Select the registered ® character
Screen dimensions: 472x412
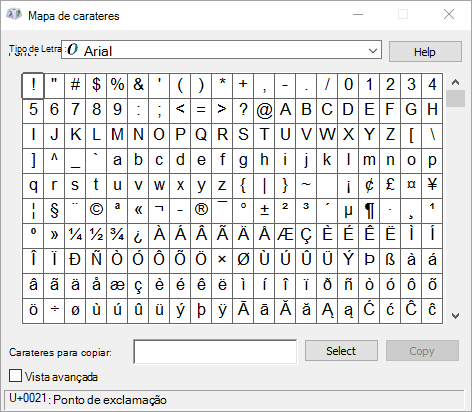coord(201,211)
